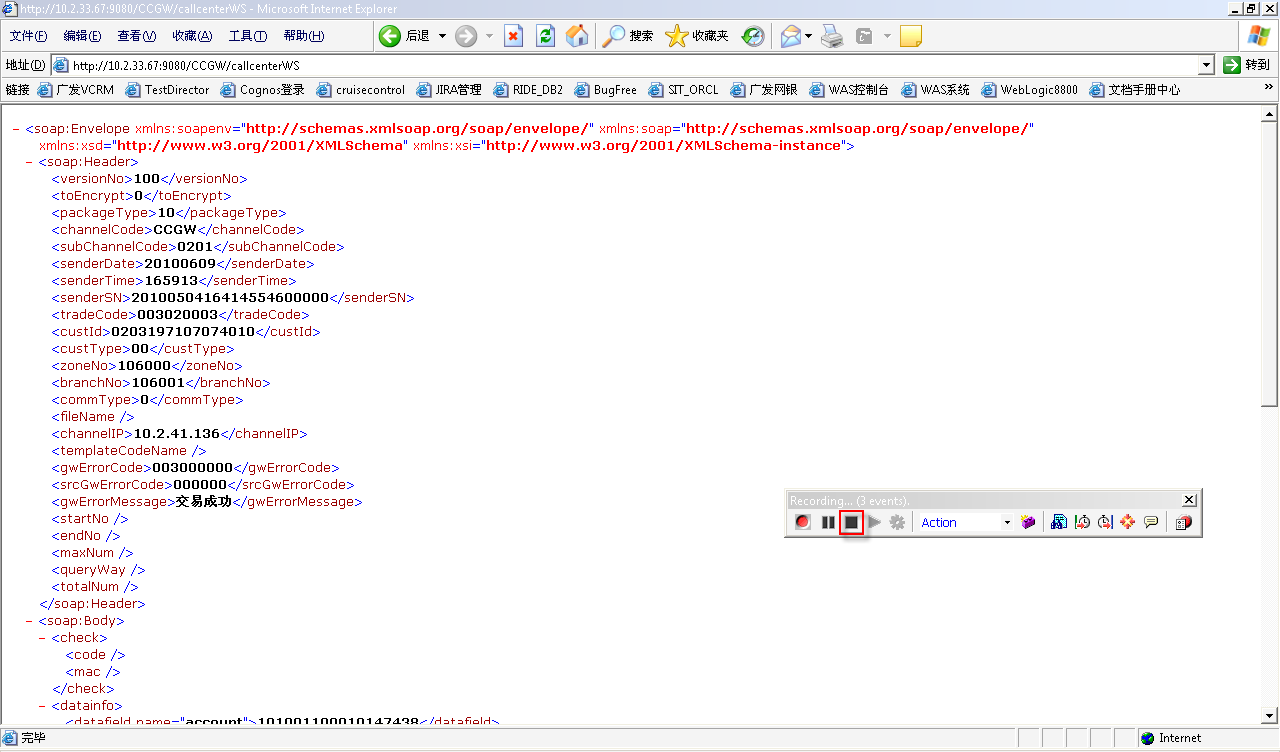Click the vertical scrollbar thumb
Image resolution: width=1280 pixels, height=752 pixels.
point(1270,262)
